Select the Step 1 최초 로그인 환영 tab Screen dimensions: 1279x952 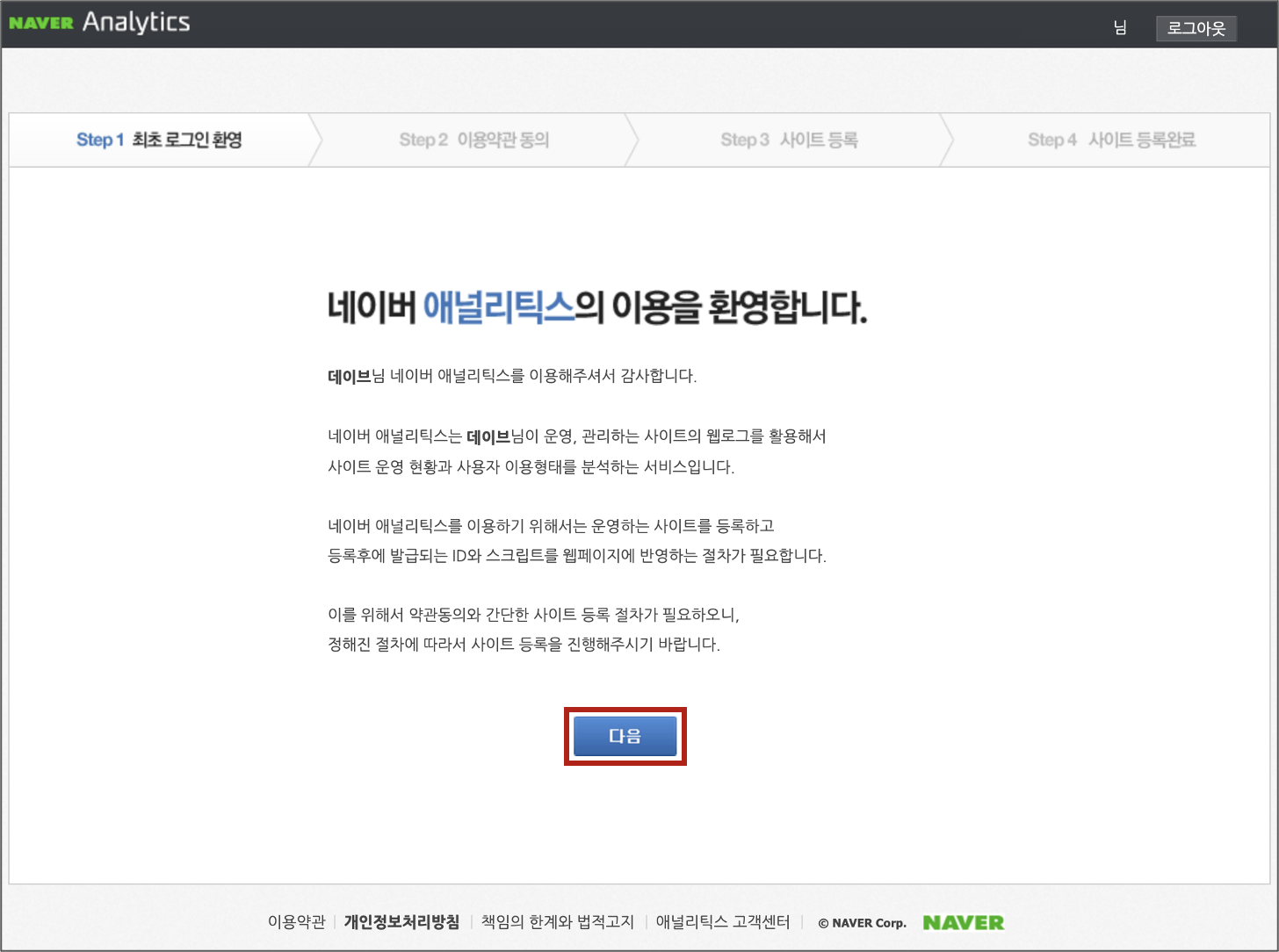(x=159, y=140)
